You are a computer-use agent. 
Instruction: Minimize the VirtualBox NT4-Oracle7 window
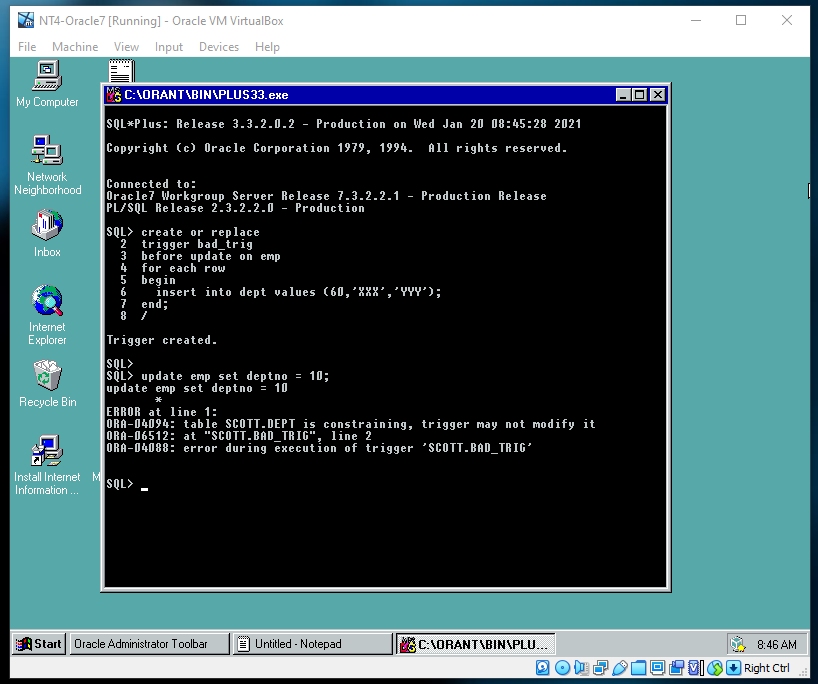(696, 20)
